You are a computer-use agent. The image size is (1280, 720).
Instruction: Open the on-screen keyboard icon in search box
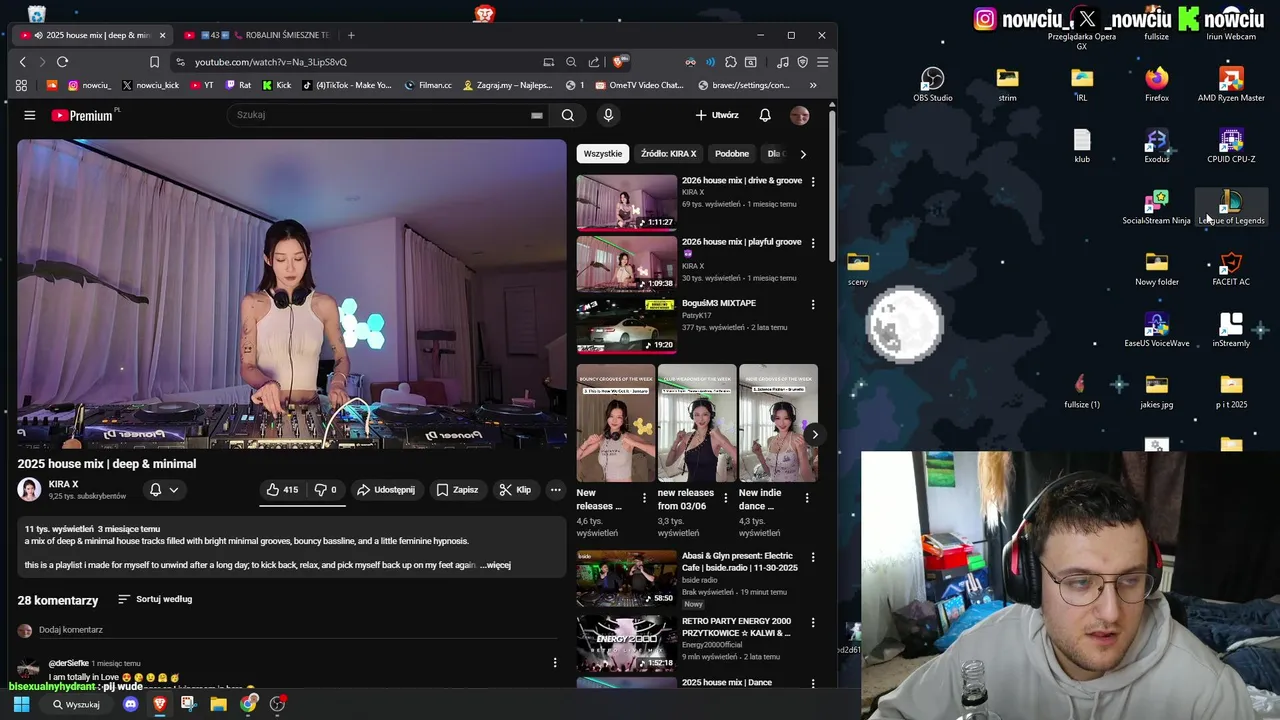[x=537, y=115]
